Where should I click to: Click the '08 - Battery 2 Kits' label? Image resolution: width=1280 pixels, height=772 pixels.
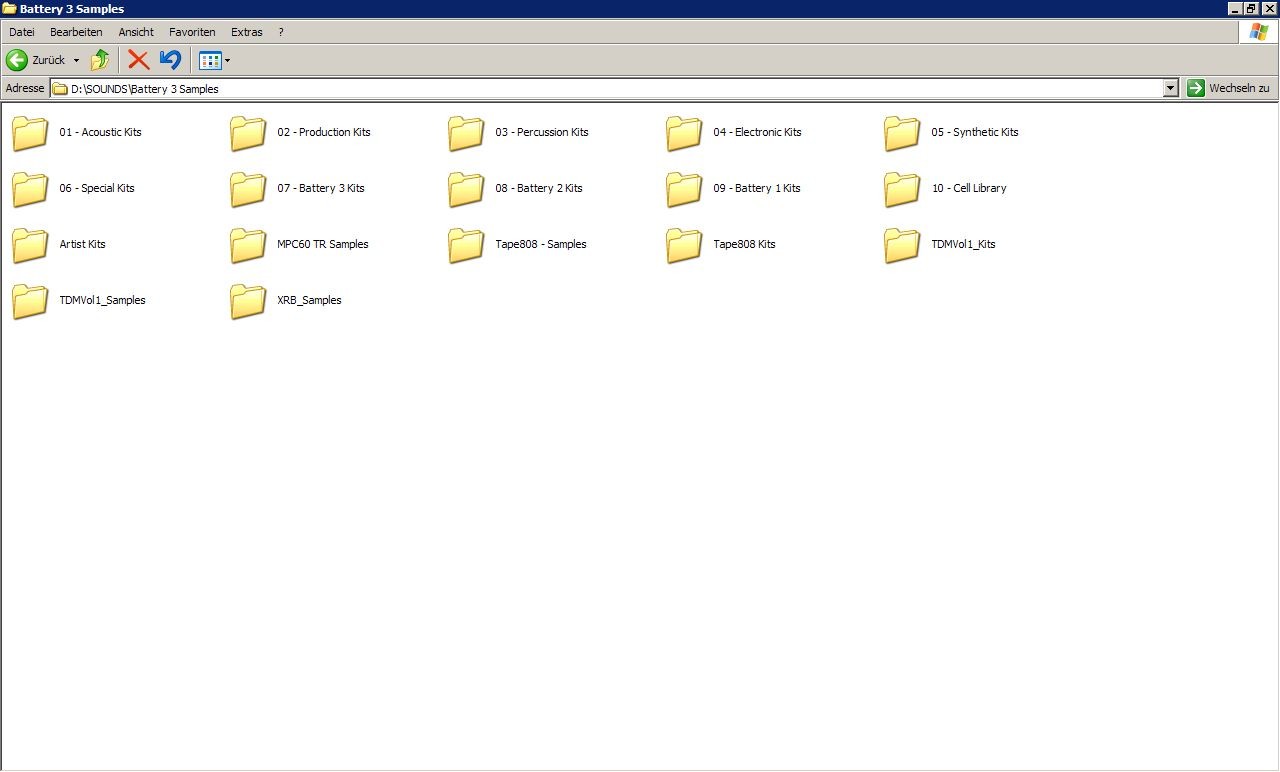point(539,188)
